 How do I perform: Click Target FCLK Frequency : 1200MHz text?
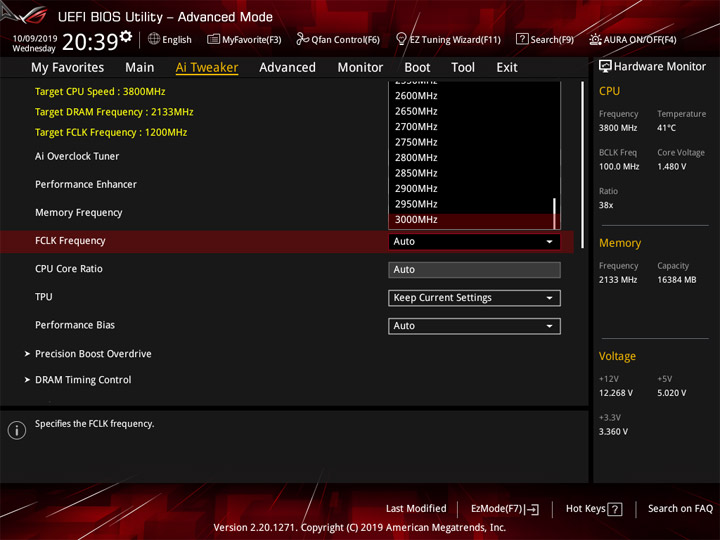pyautogui.click(x=111, y=133)
